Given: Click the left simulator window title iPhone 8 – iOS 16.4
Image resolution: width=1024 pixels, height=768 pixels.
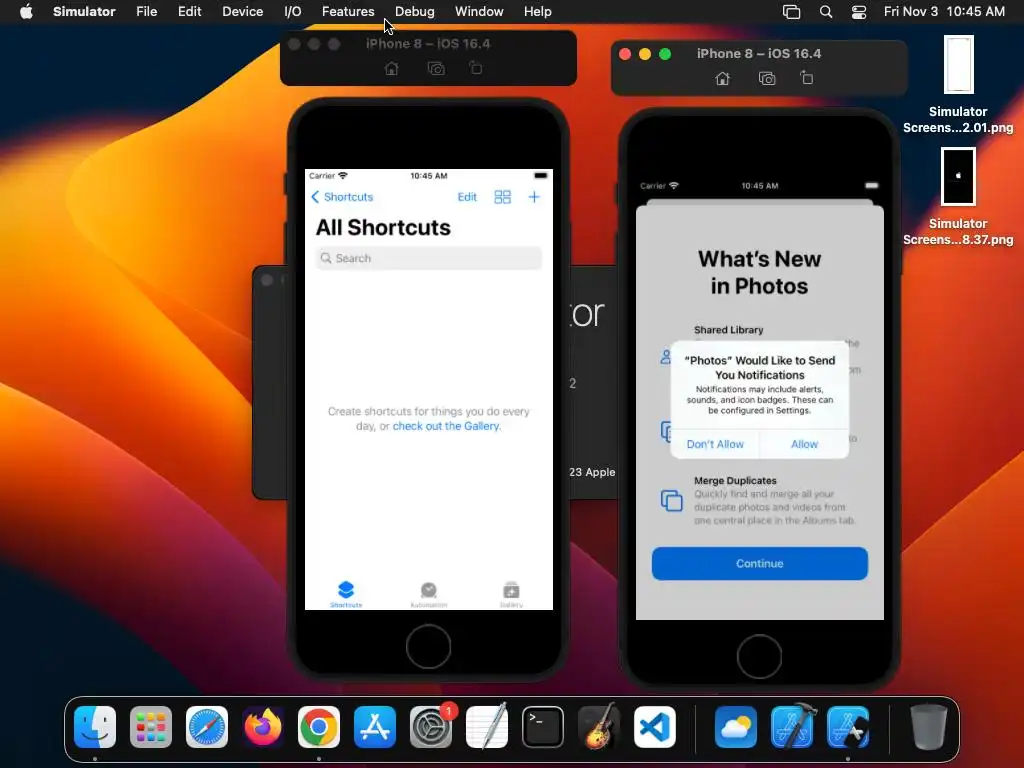Looking at the screenshot, I should pos(428,44).
